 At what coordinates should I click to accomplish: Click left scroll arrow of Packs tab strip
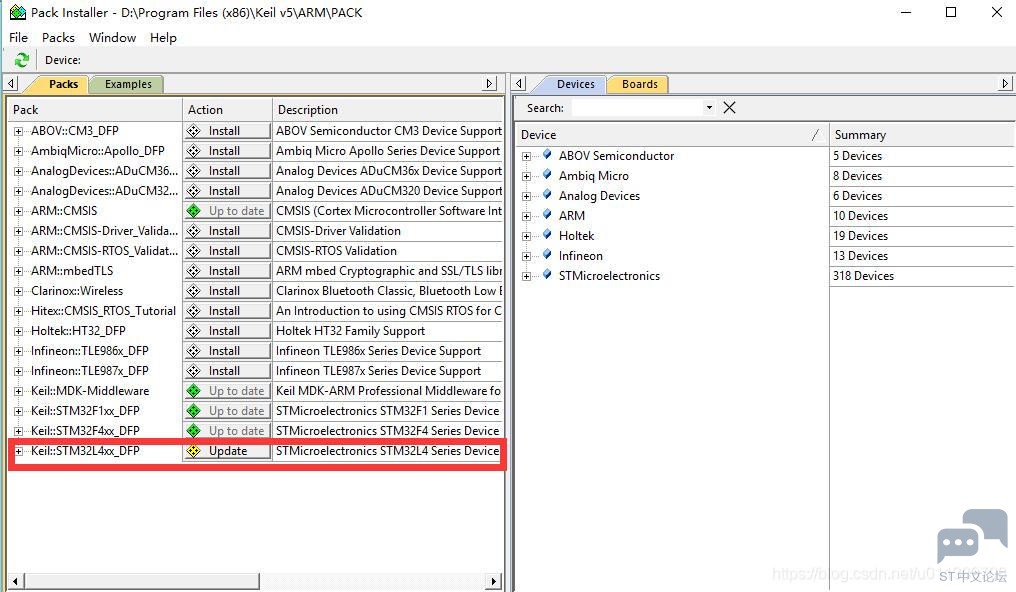[x=11, y=84]
